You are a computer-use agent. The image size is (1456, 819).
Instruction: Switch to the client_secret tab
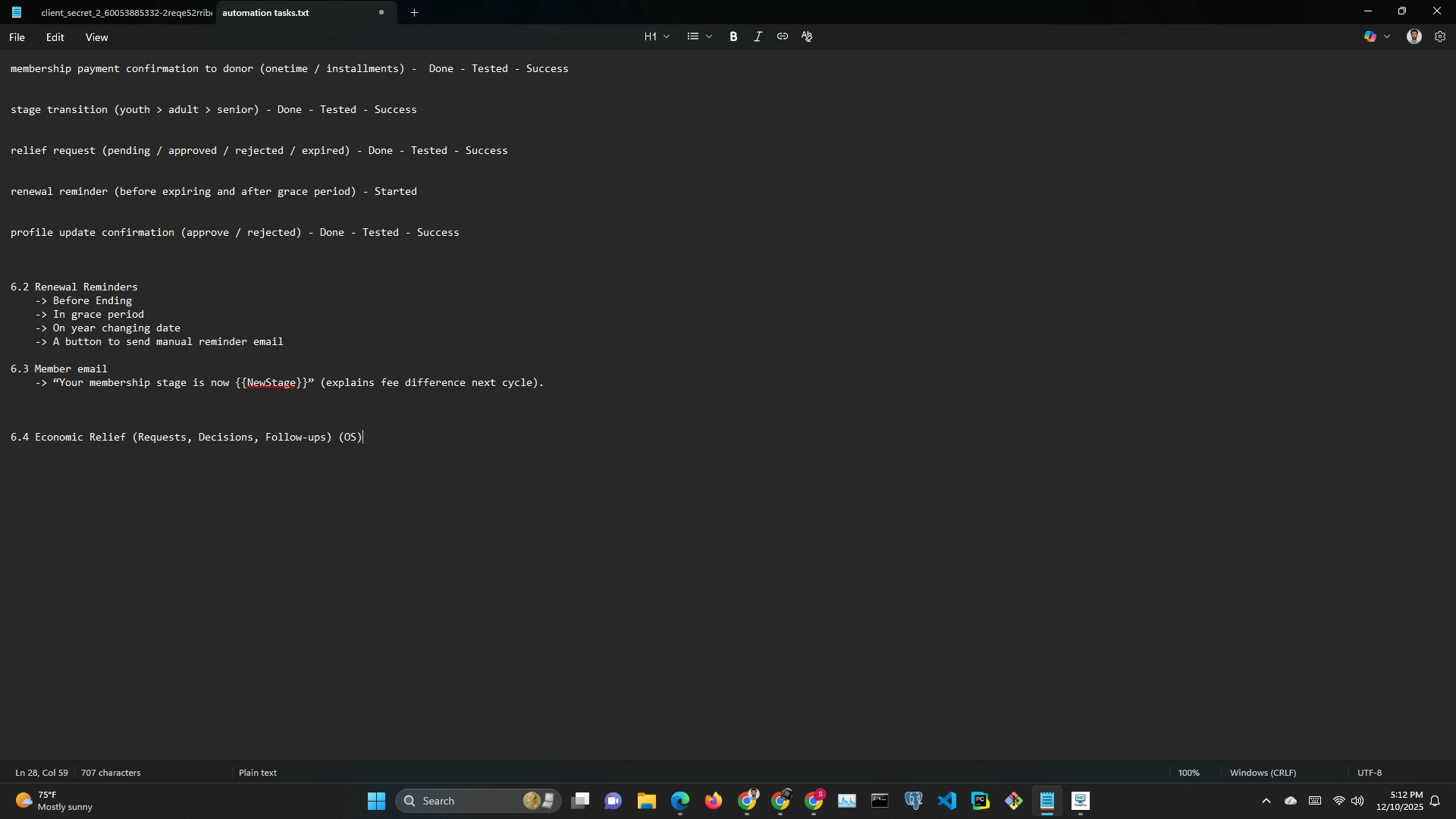click(x=125, y=13)
